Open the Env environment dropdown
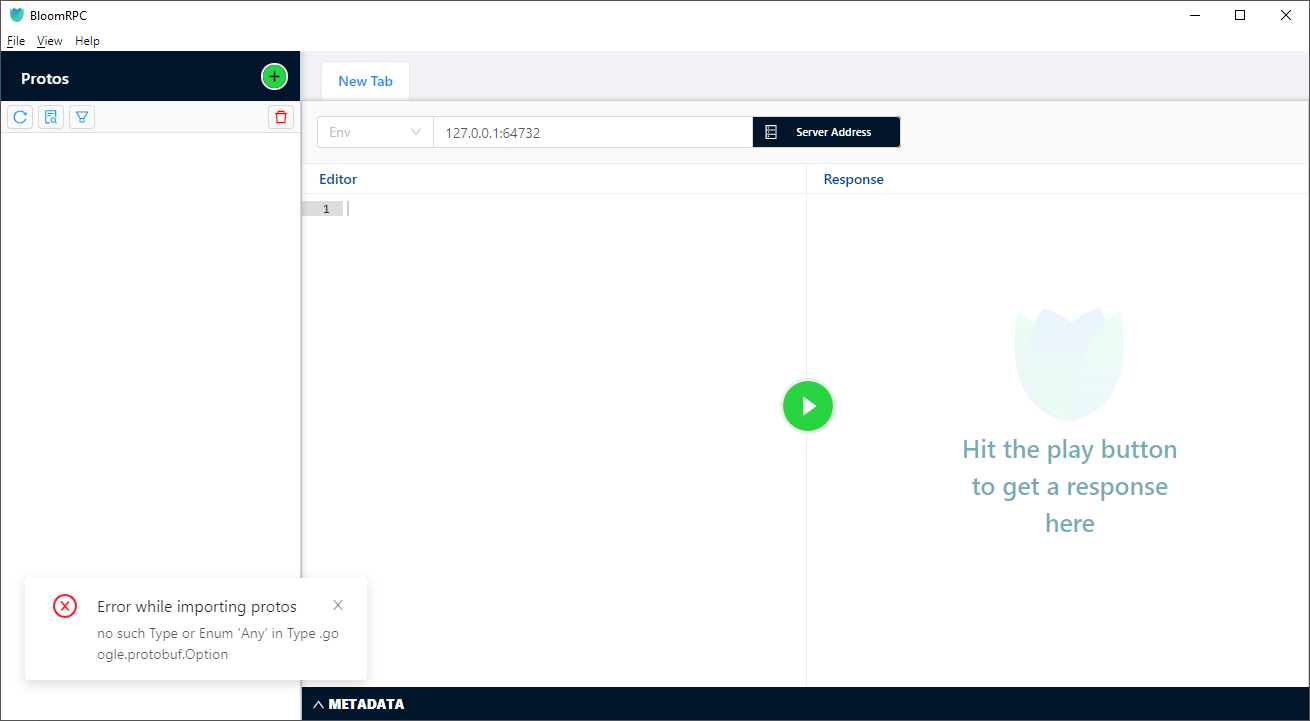 pyautogui.click(x=375, y=132)
